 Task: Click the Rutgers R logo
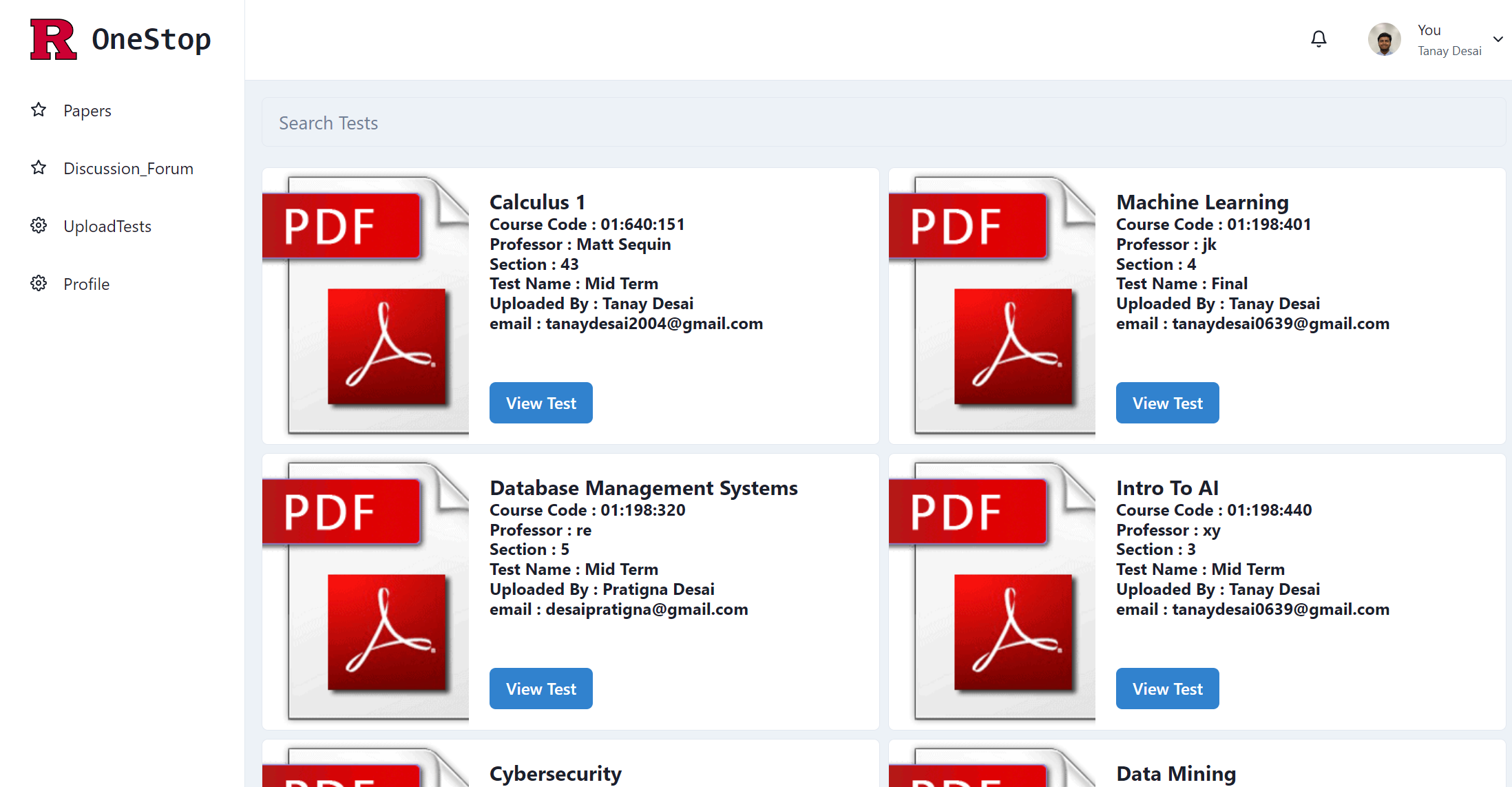53,40
